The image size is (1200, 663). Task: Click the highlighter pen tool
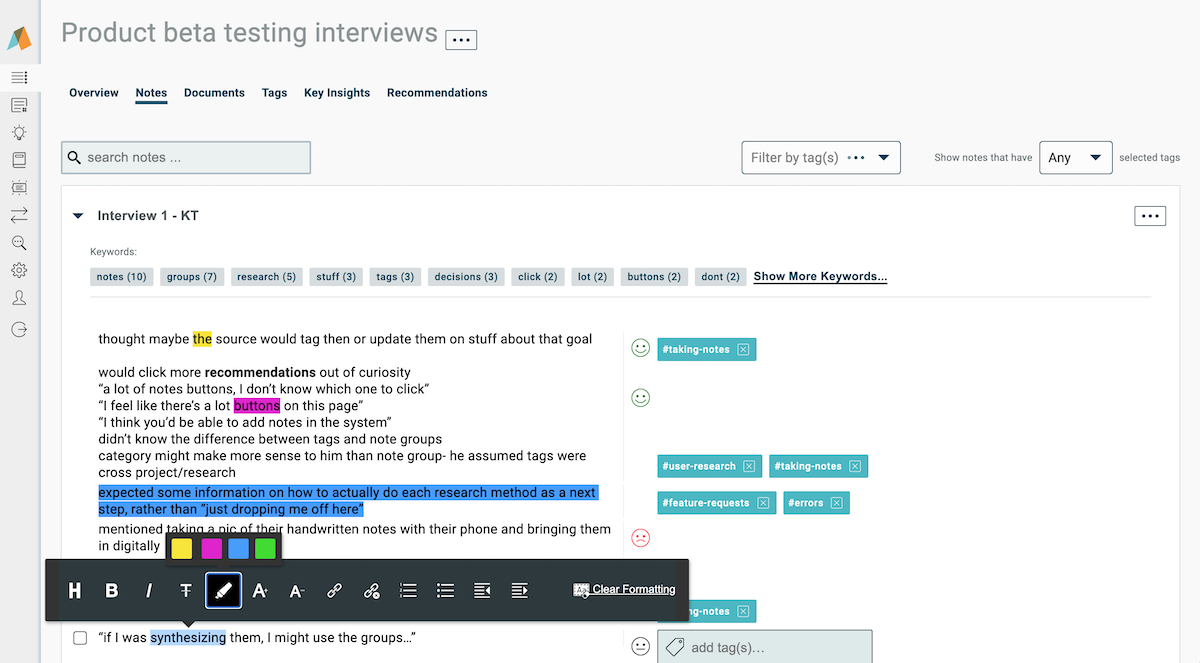(x=224, y=591)
